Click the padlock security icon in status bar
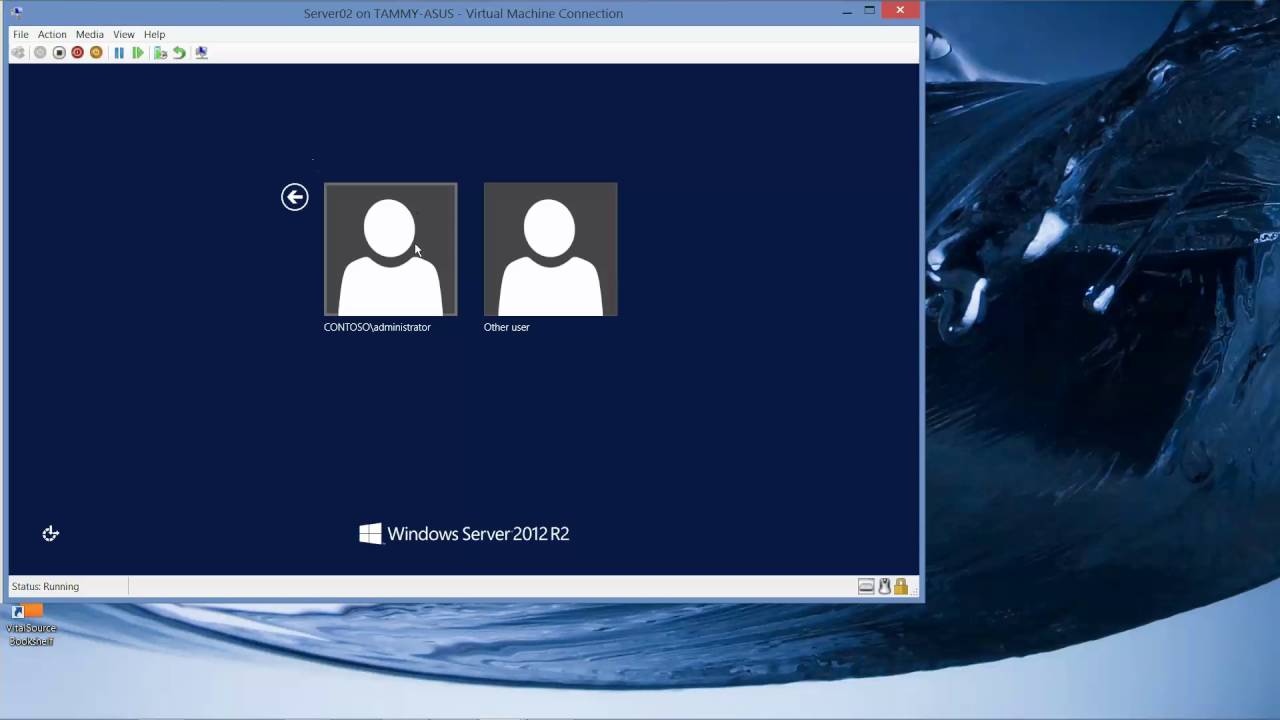This screenshot has width=1280, height=720. tap(901, 587)
